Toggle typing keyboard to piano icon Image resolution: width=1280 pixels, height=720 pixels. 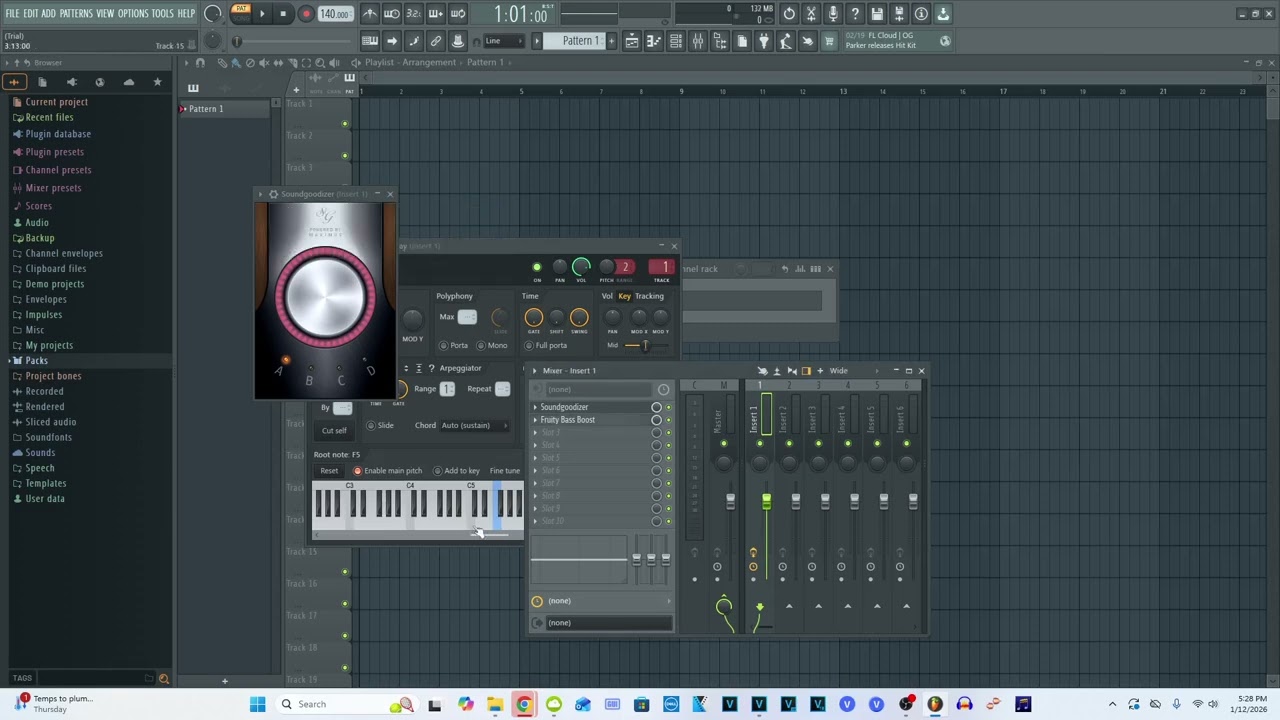pos(370,41)
